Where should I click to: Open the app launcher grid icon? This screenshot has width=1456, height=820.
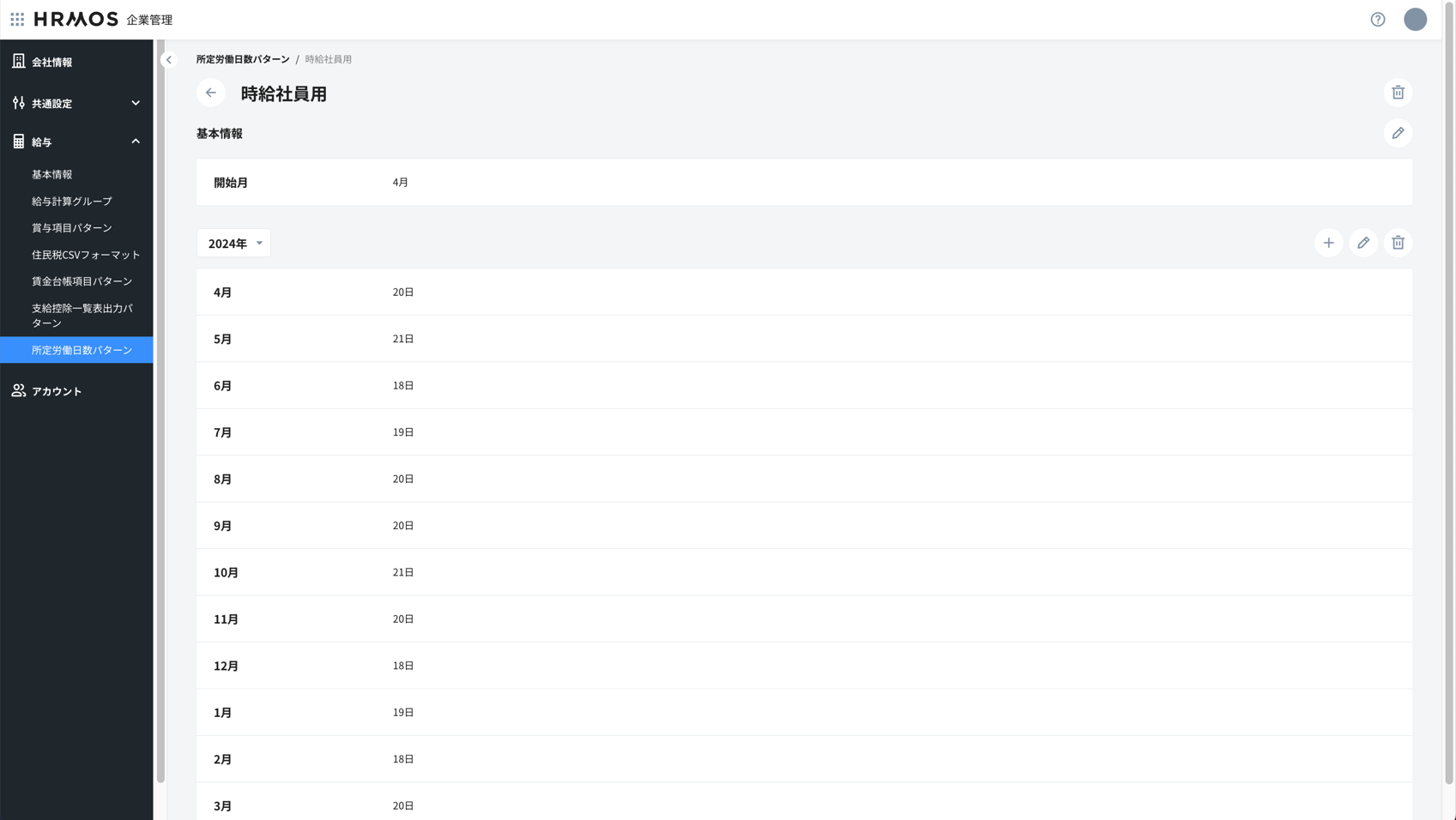(17, 19)
